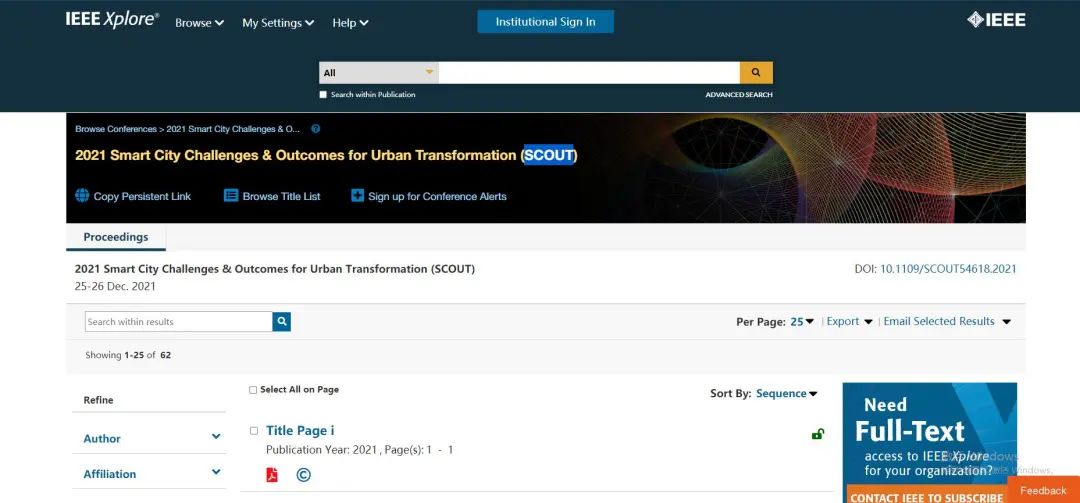Click Publication Year: 2021 text

point(322,450)
